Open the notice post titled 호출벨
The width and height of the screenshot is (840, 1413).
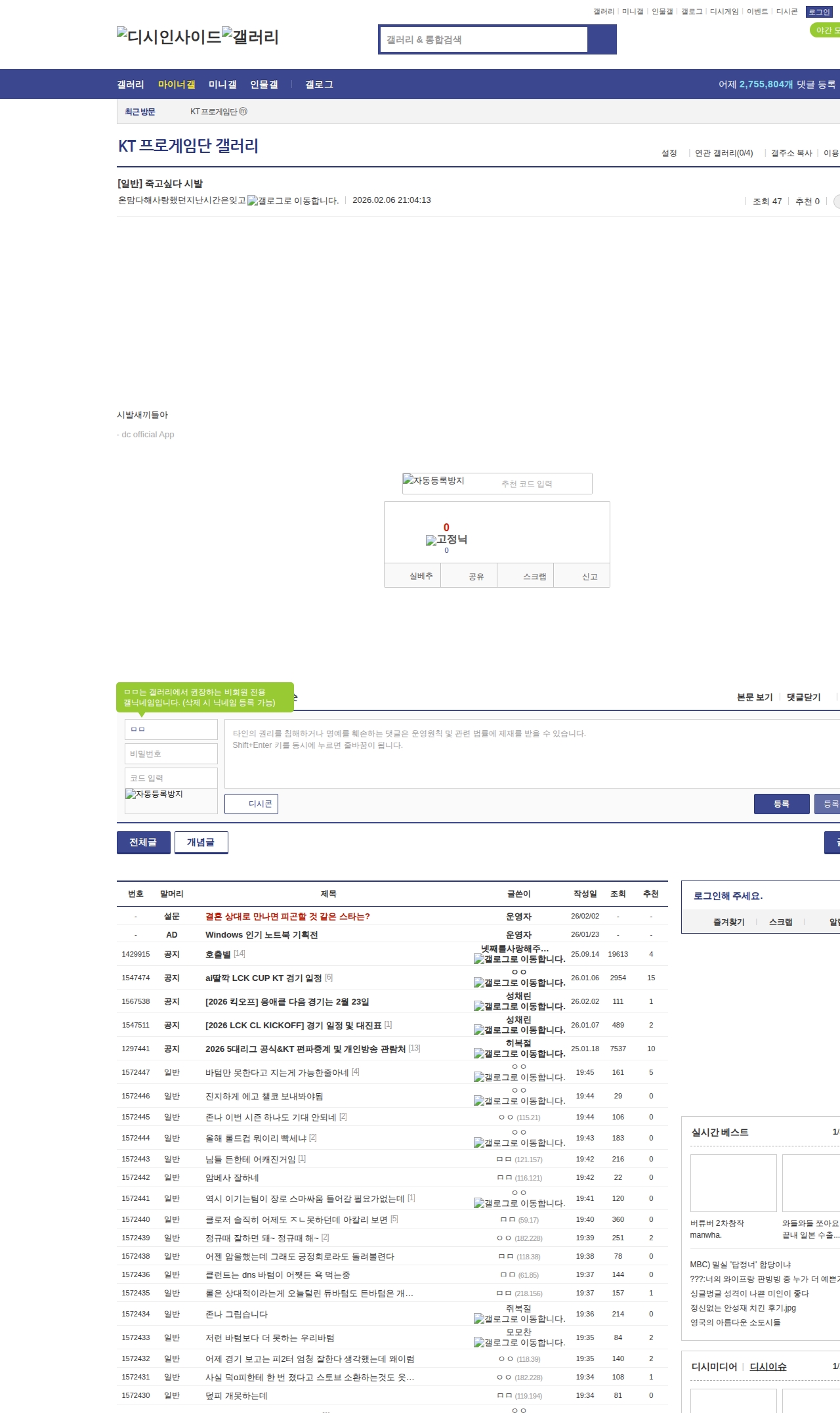(x=218, y=954)
